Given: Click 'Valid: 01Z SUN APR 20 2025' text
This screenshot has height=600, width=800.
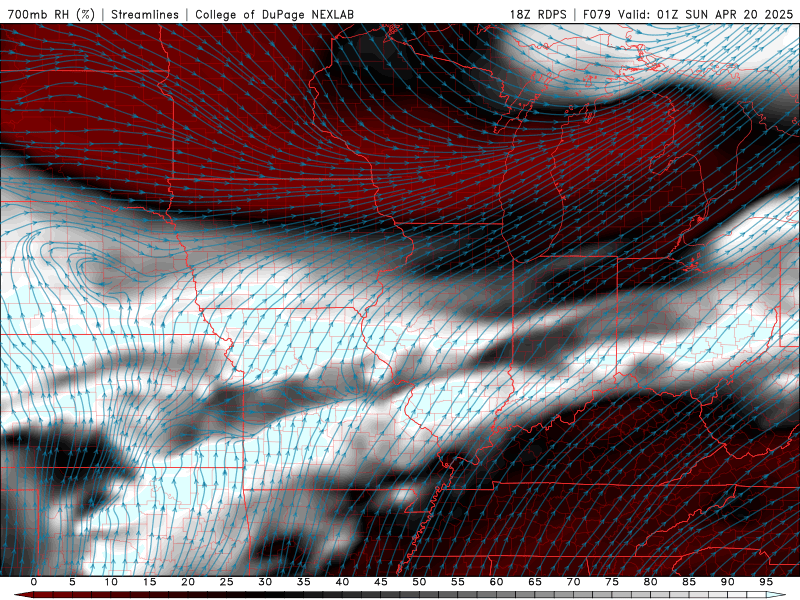Looking at the screenshot, I should [x=706, y=14].
